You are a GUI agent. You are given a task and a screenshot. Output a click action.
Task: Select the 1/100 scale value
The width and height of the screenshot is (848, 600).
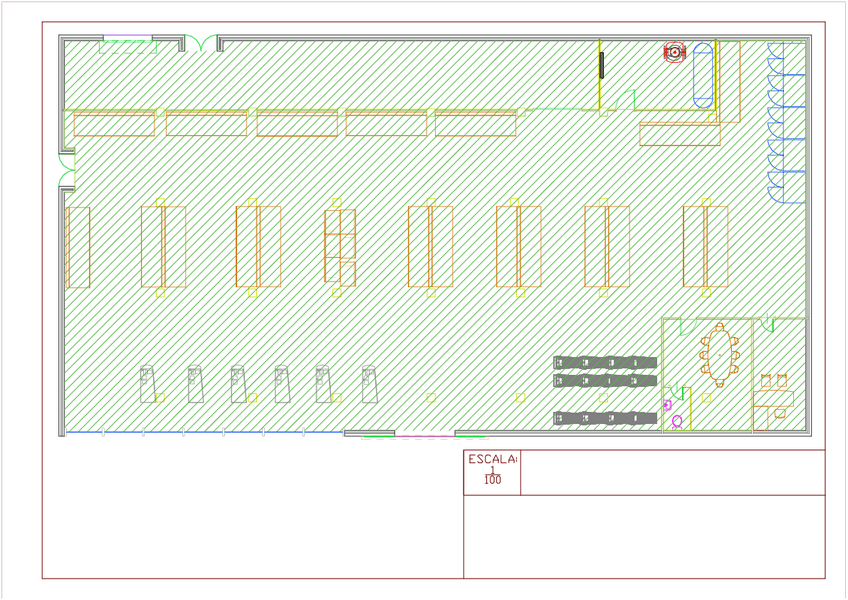pyautogui.click(x=492, y=476)
